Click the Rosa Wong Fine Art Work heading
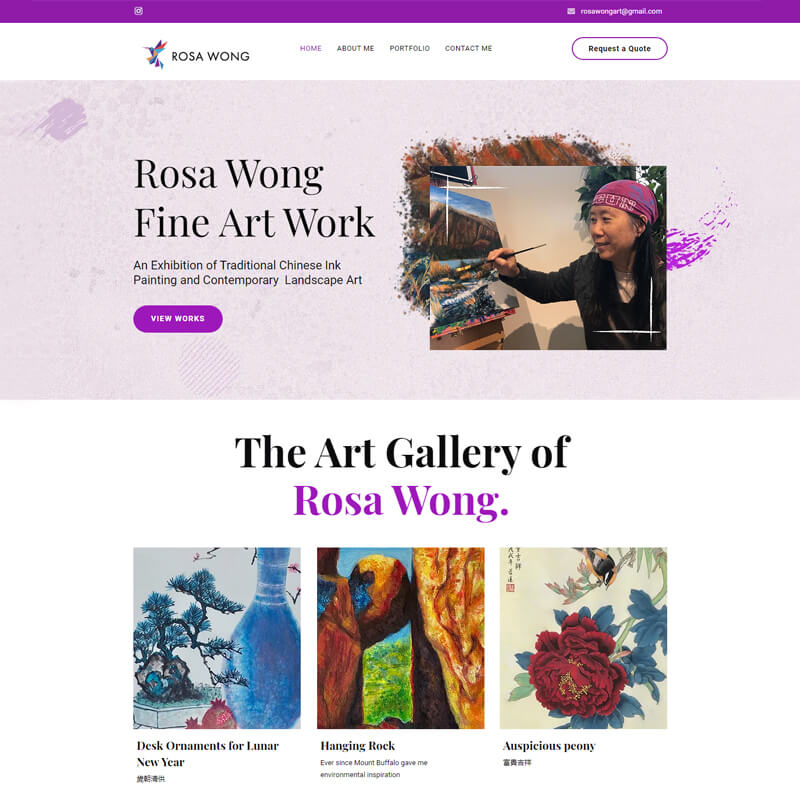This screenshot has height=800, width=800. (254, 198)
